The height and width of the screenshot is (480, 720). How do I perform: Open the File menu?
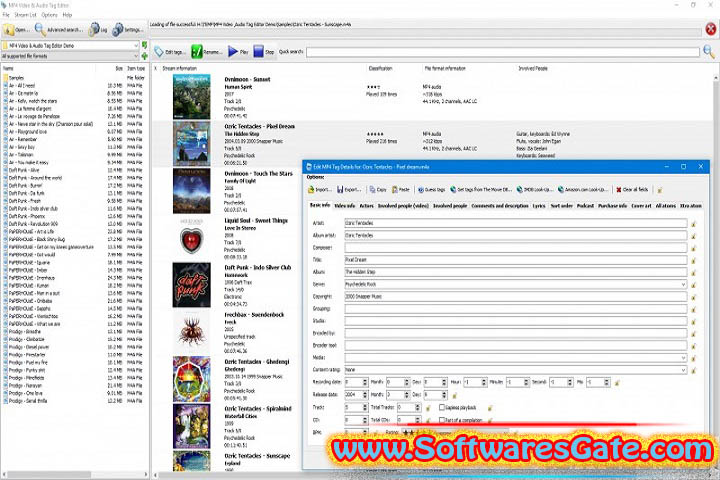(x=6, y=15)
